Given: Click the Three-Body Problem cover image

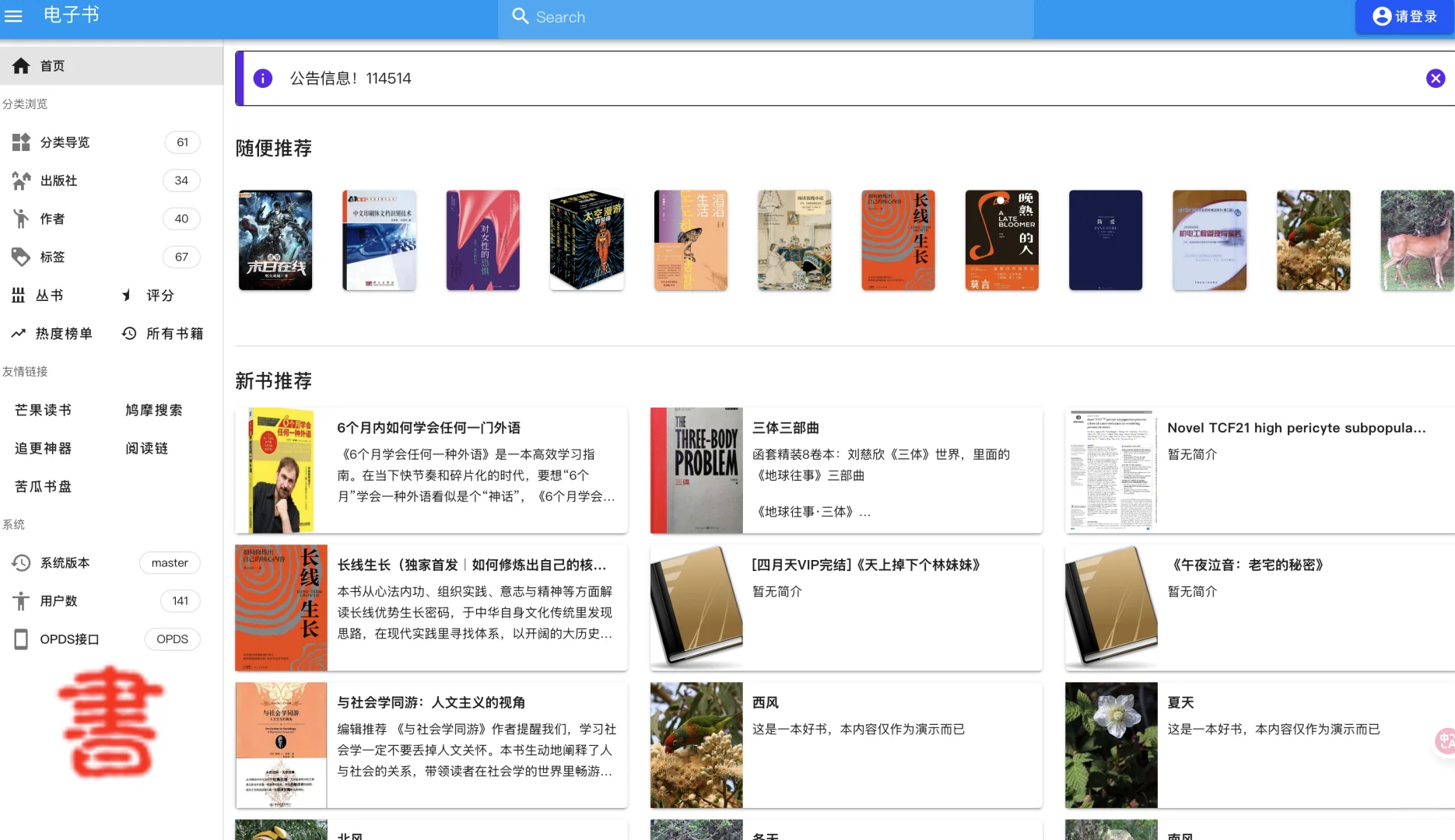Looking at the screenshot, I should coord(696,471).
